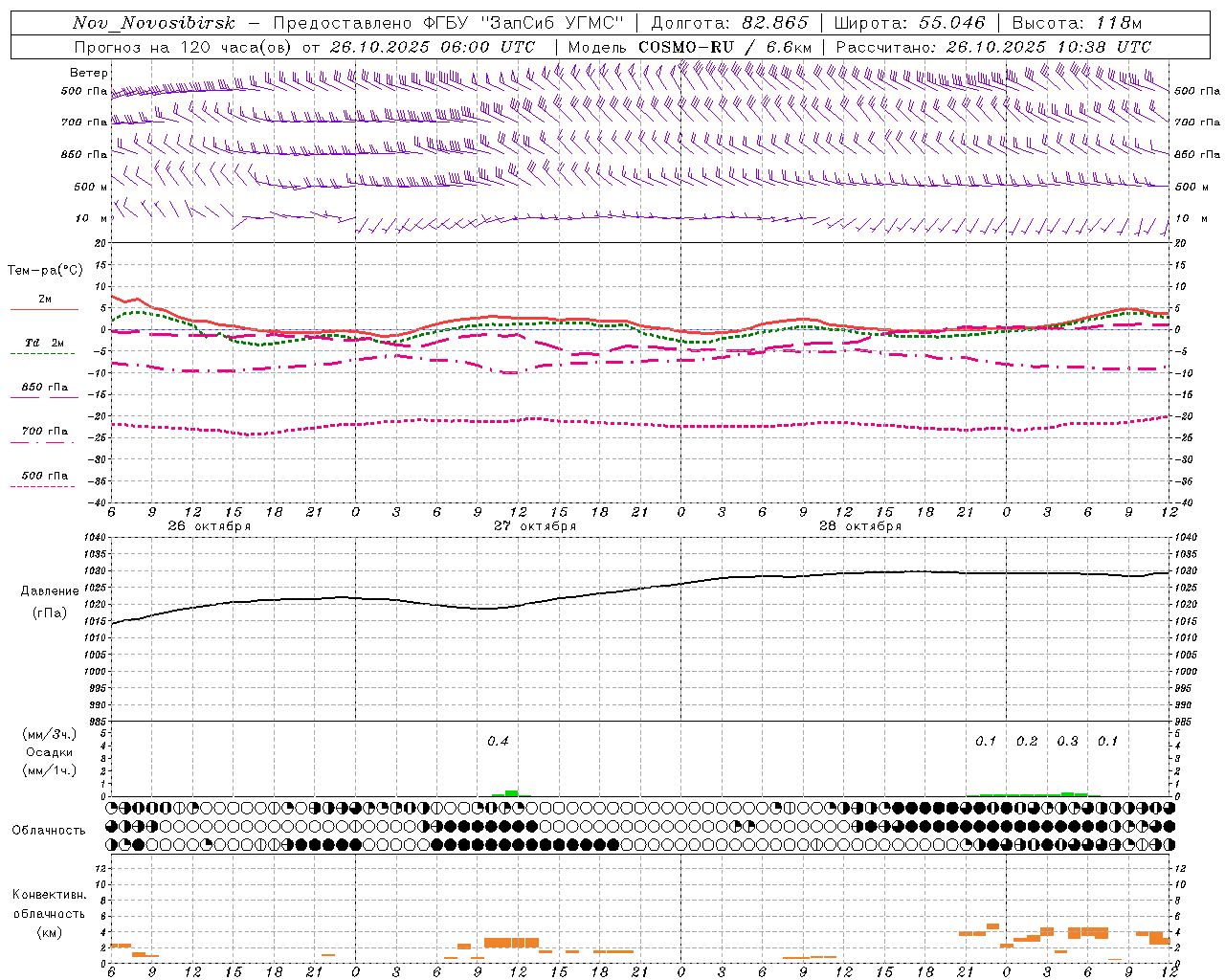Click the "Ветер" wind panel label
Image resolution: width=1225 pixels, height=980 pixels.
(x=89, y=73)
